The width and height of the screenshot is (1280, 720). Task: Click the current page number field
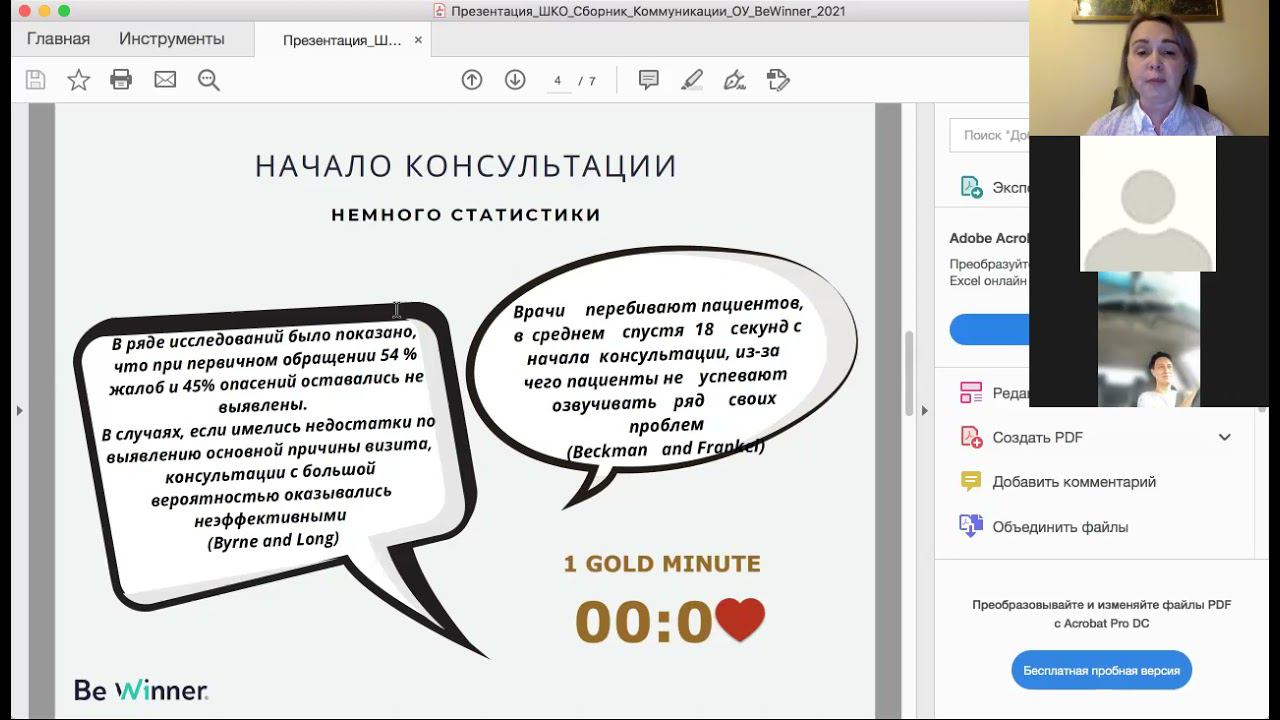click(x=558, y=80)
